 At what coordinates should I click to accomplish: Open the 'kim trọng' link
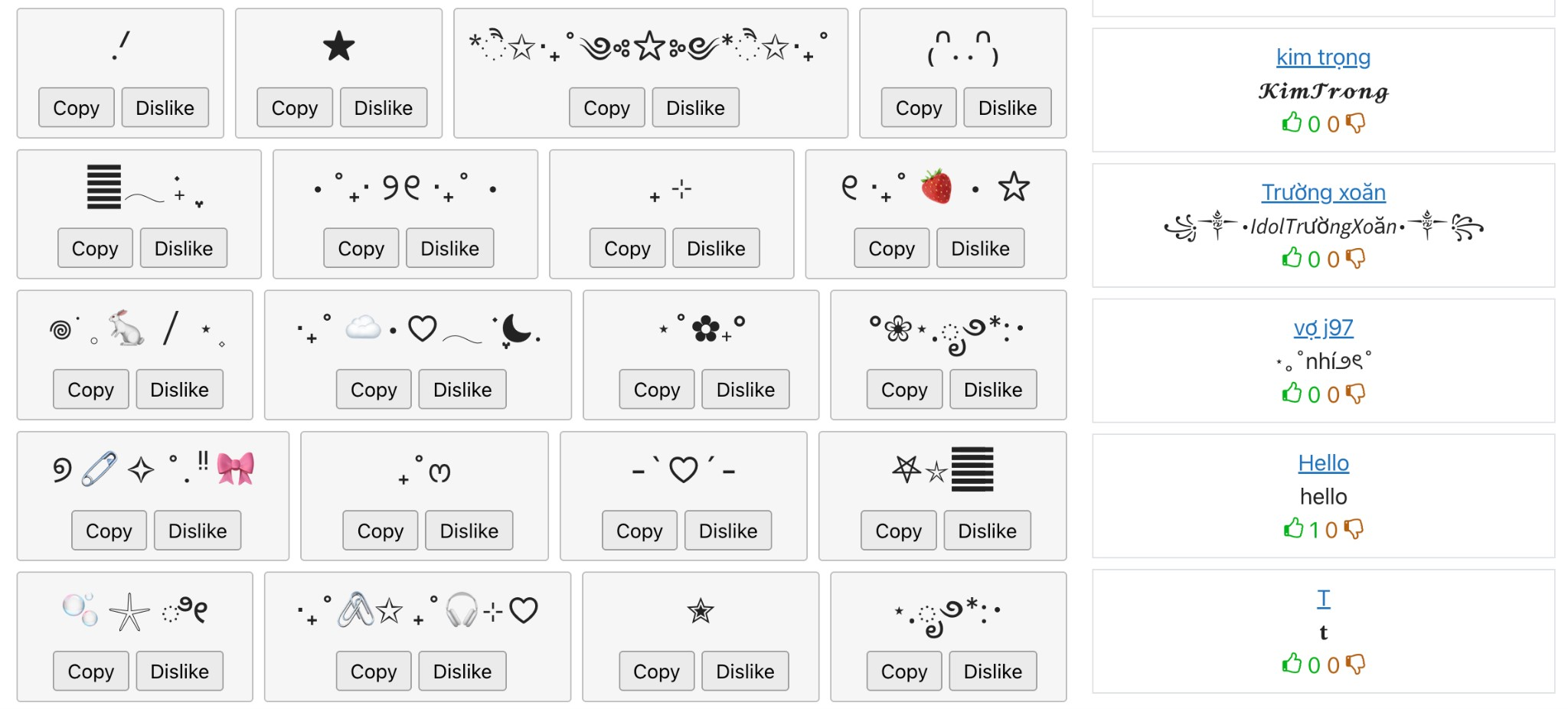[1323, 57]
